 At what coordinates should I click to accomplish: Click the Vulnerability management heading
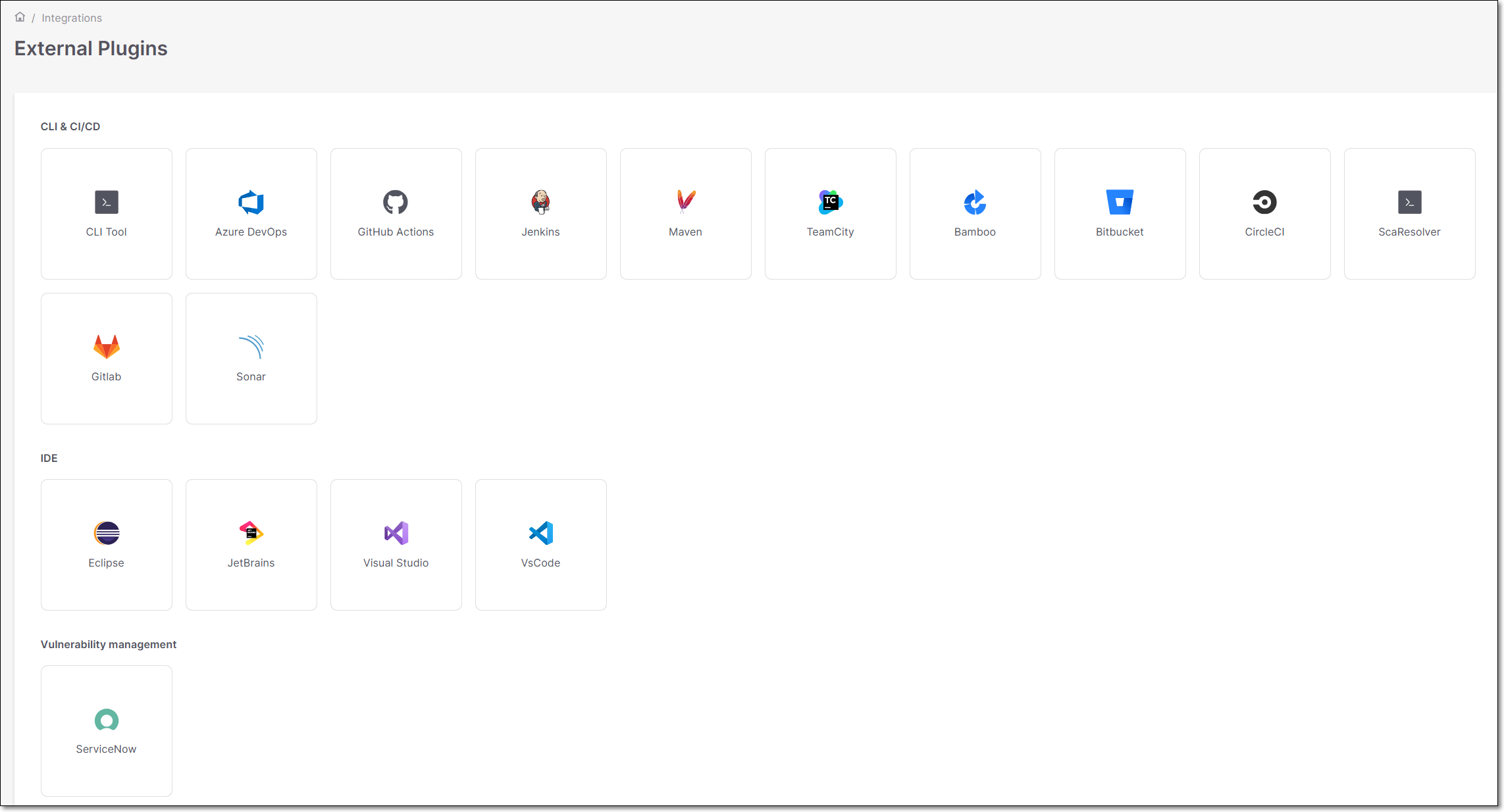pos(109,644)
